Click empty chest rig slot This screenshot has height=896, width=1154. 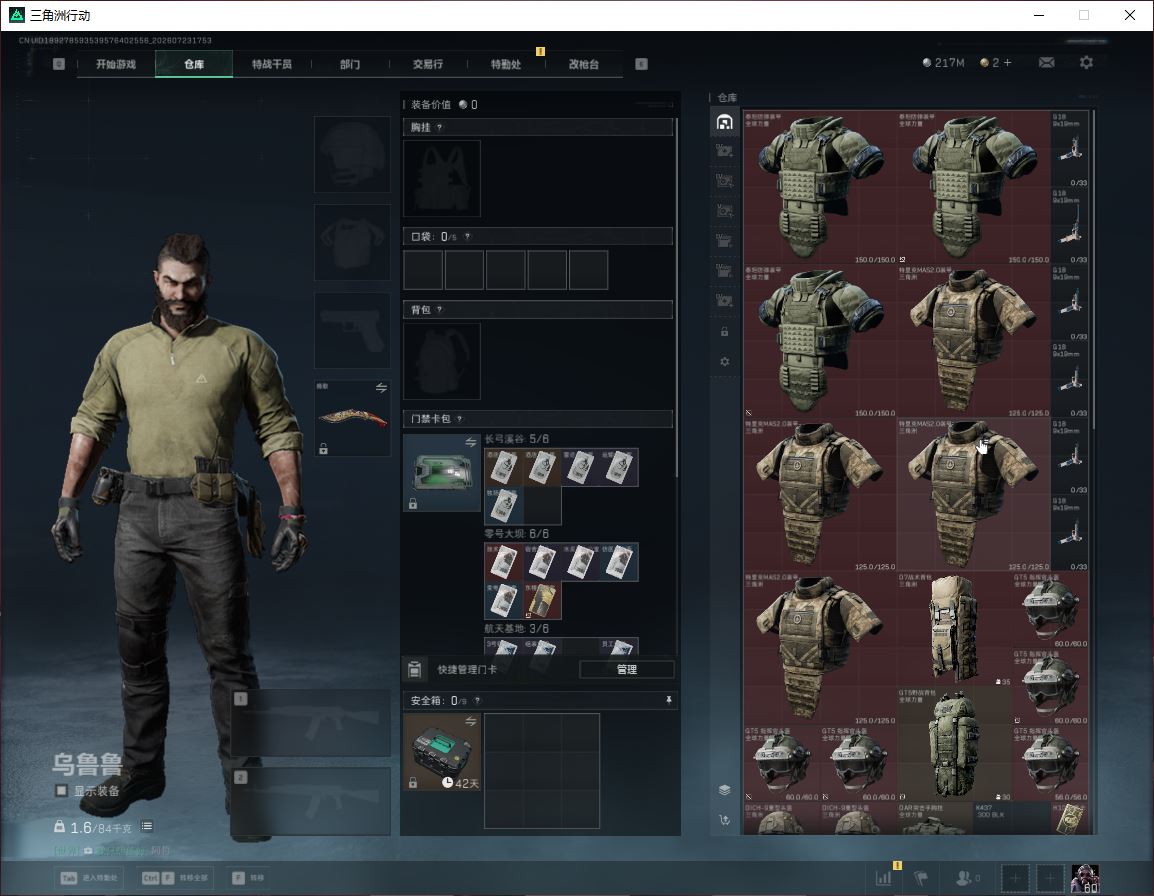[x=442, y=178]
